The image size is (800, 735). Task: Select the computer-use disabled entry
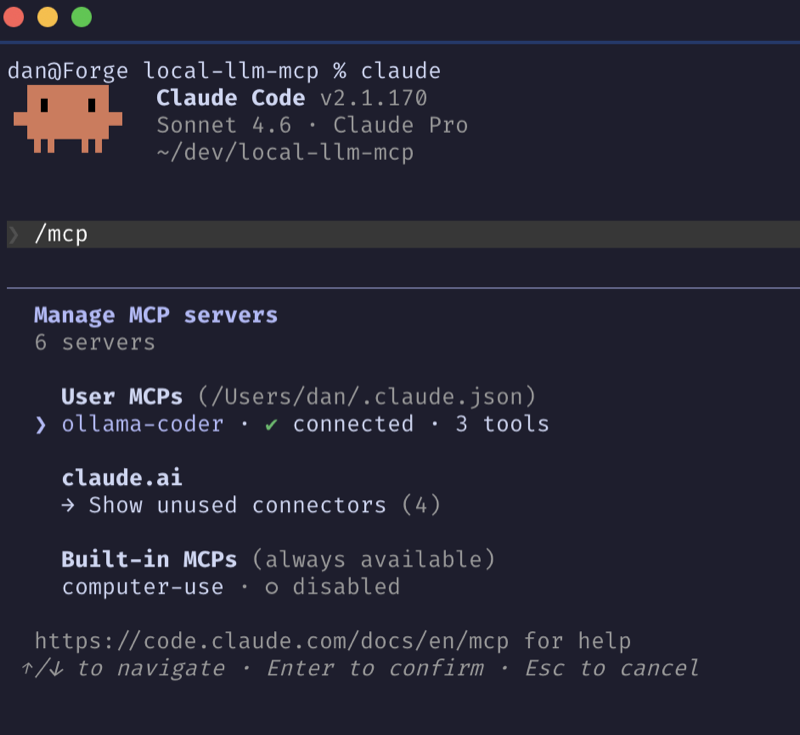(231, 587)
